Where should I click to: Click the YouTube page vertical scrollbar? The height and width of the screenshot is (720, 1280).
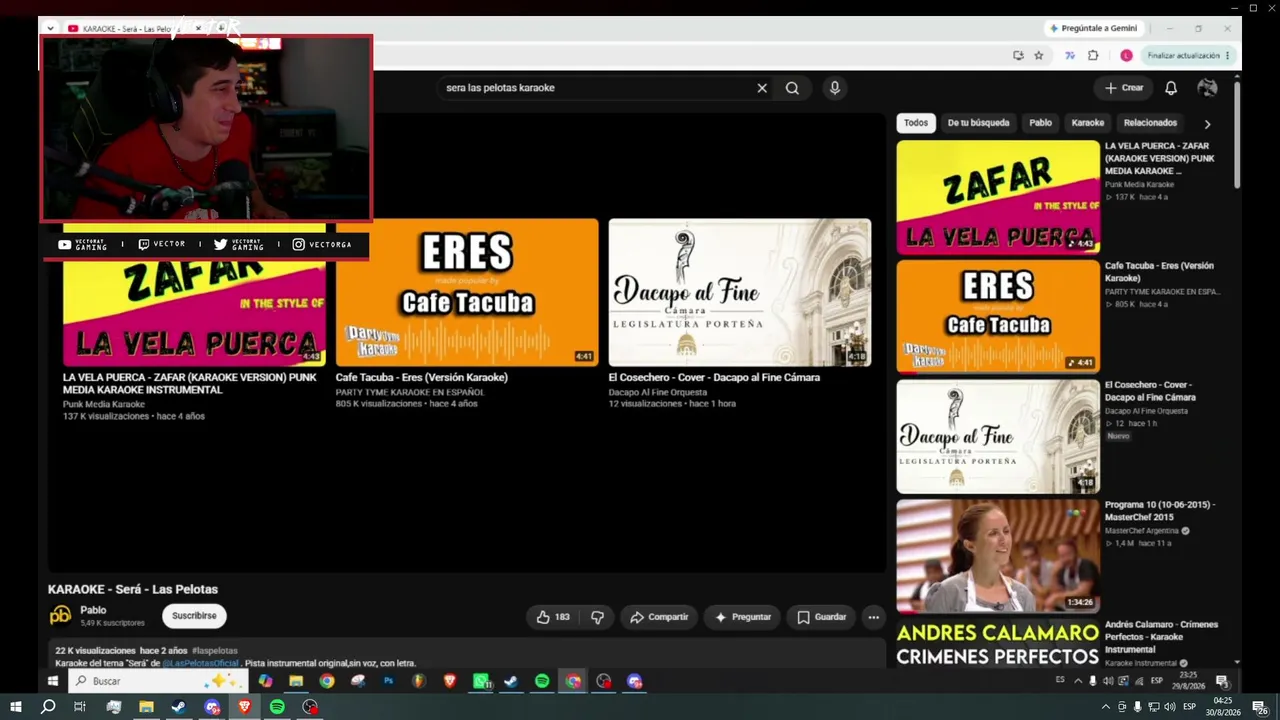[x=1237, y=134]
